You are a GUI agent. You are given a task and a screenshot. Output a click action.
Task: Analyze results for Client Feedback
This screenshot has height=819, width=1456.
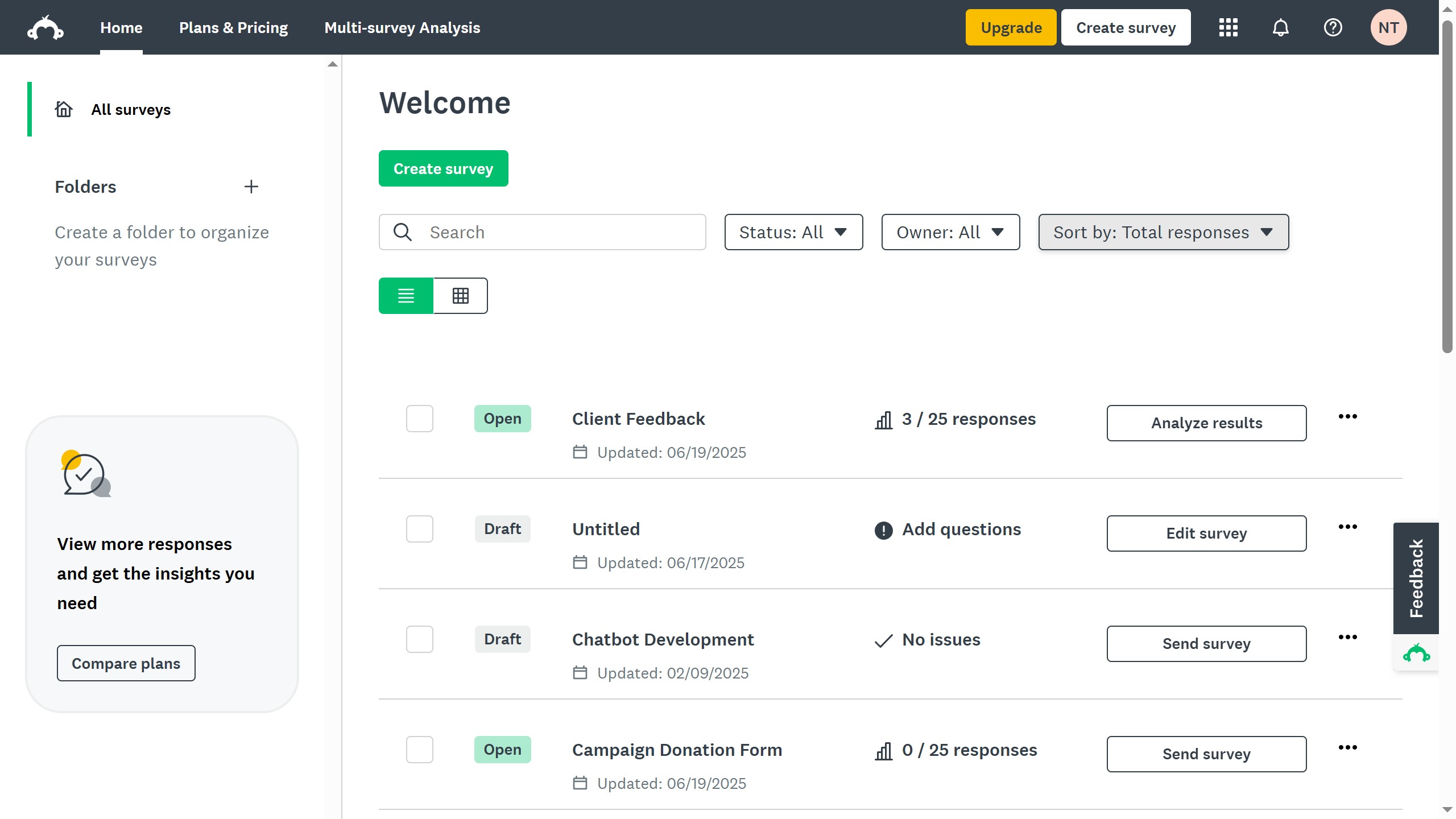pos(1206,423)
